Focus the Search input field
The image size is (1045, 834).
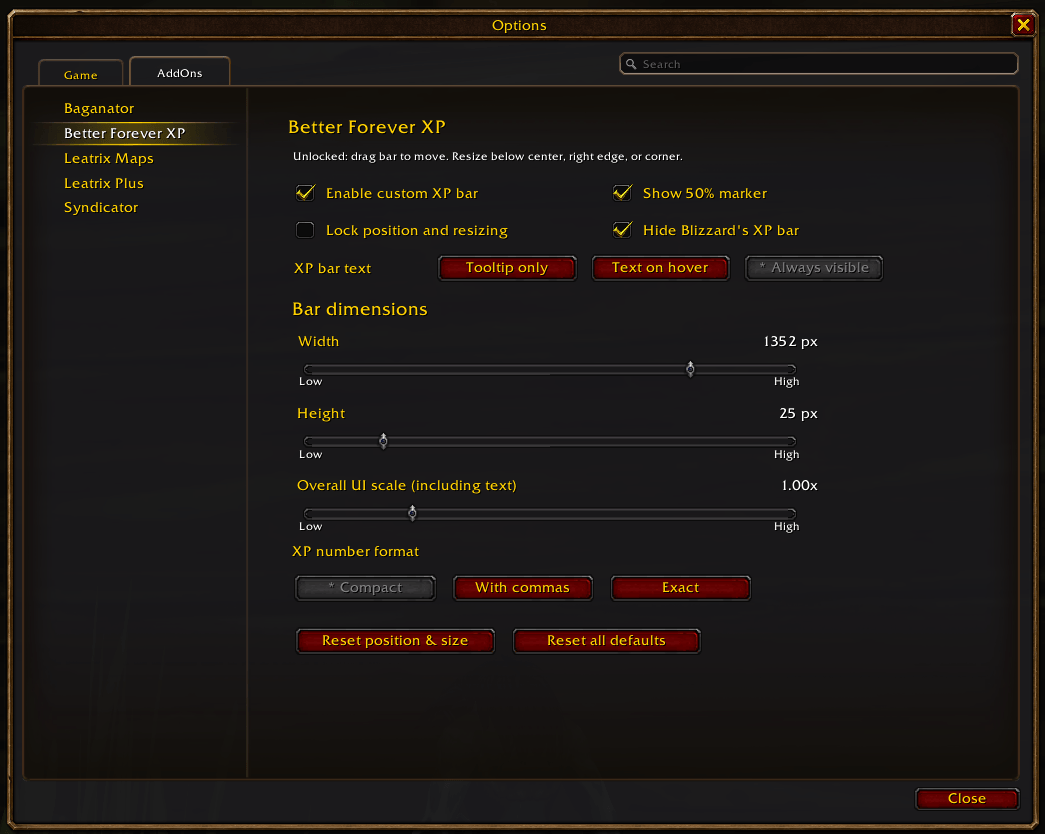818,64
